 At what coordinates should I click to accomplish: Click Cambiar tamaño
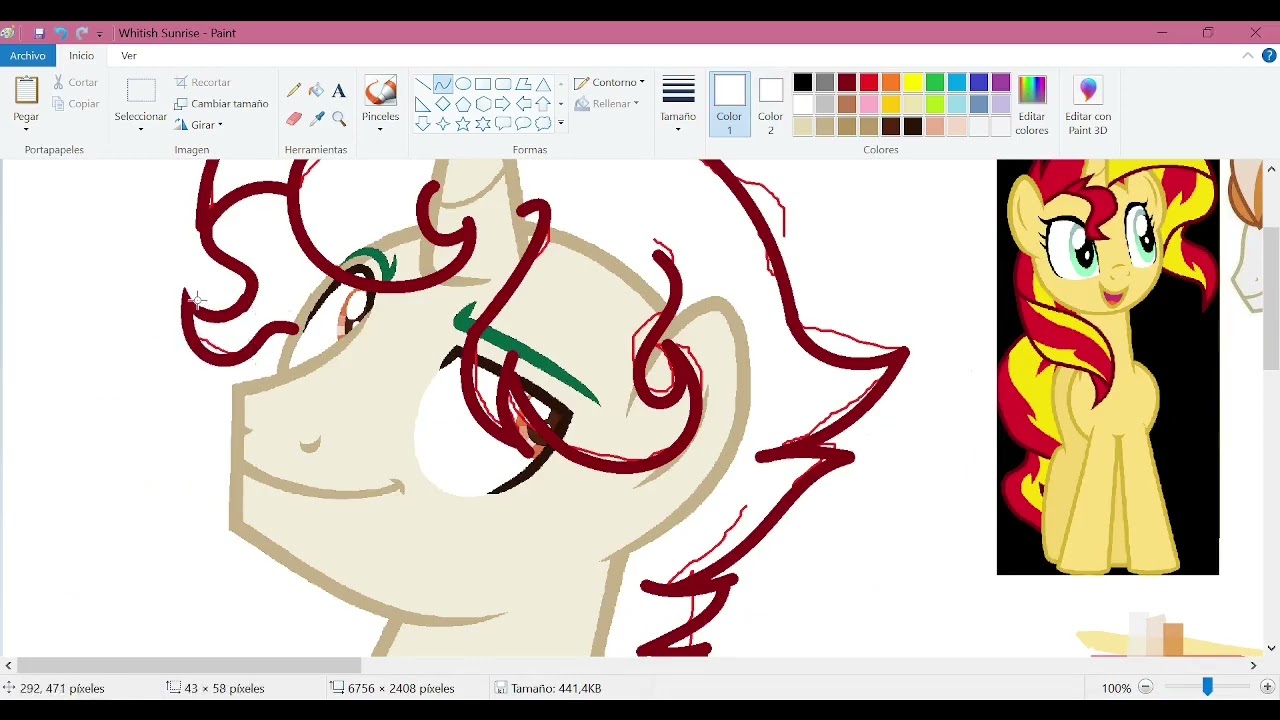221,104
